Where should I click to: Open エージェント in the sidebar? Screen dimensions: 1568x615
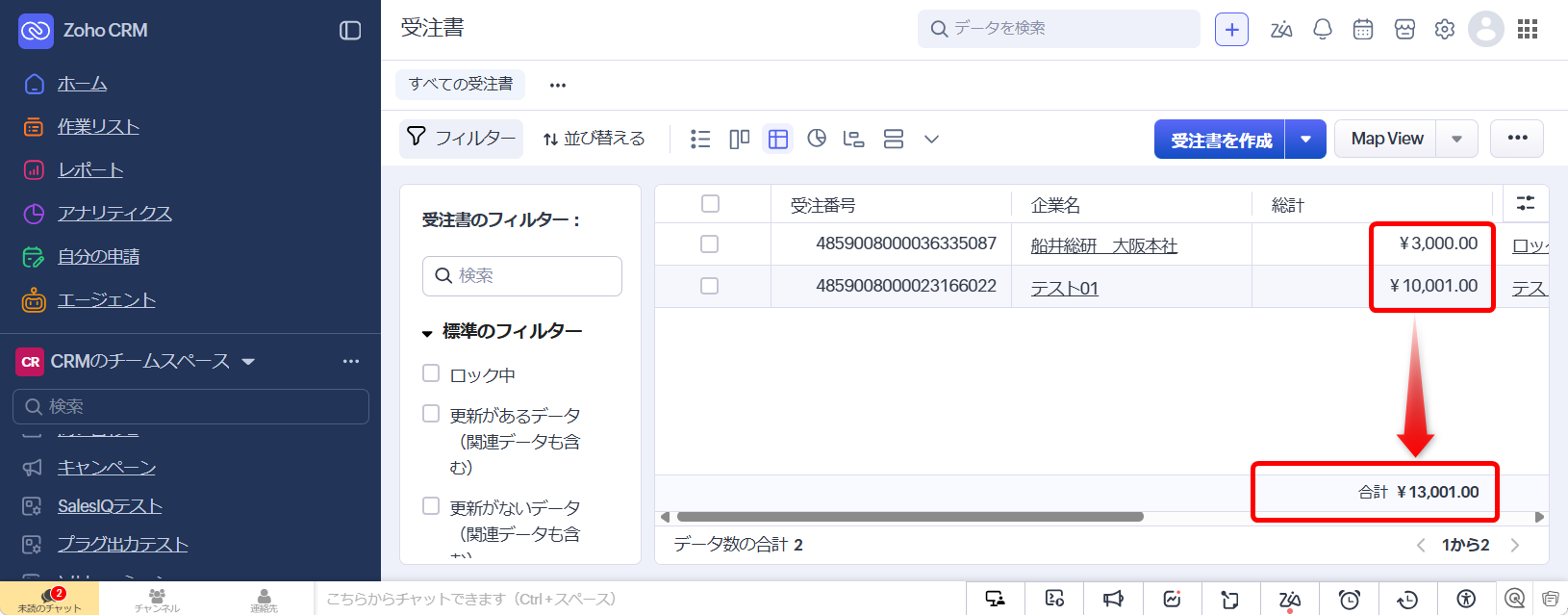[107, 300]
